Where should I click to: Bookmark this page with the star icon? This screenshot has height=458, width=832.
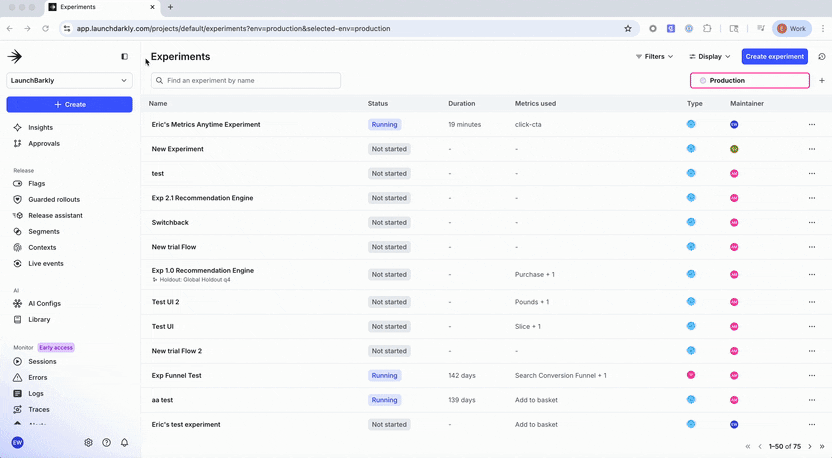click(x=628, y=29)
